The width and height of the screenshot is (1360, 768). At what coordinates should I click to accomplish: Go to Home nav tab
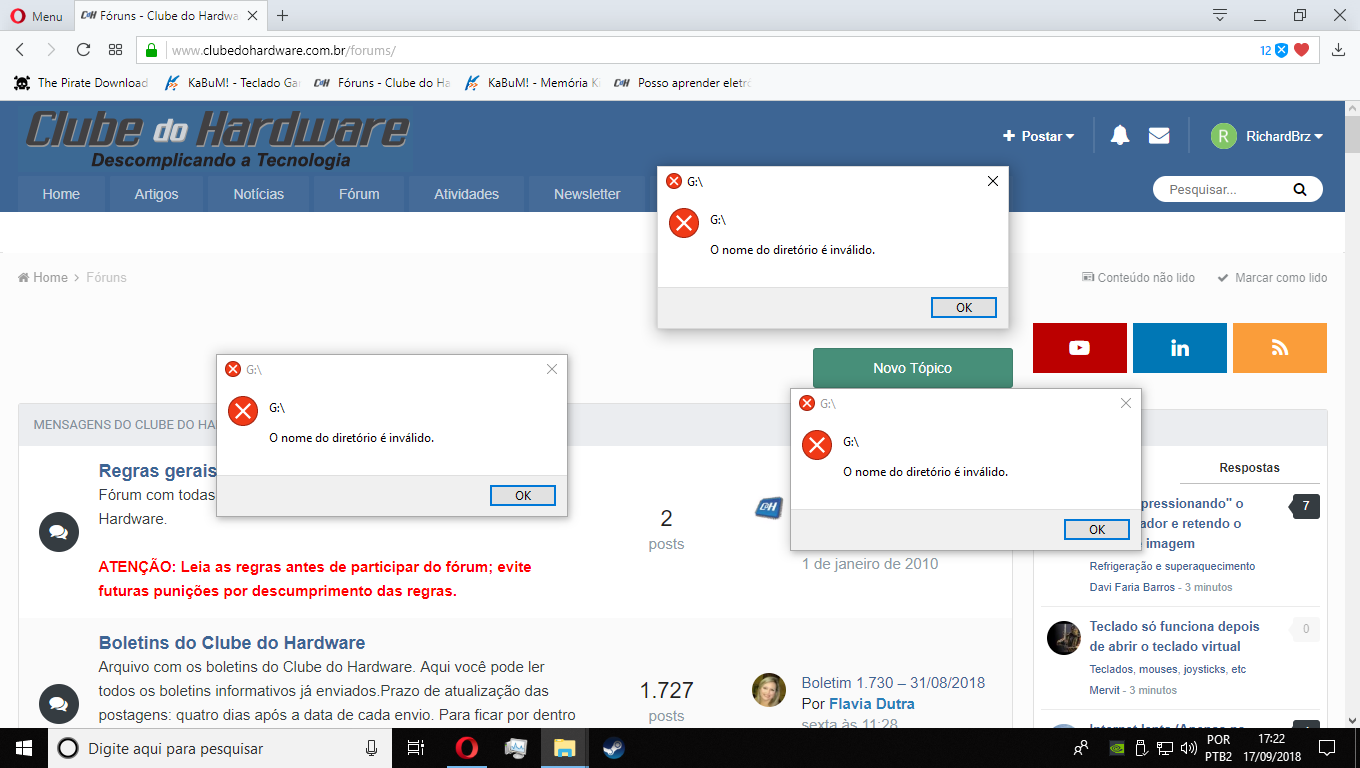(x=61, y=194)
